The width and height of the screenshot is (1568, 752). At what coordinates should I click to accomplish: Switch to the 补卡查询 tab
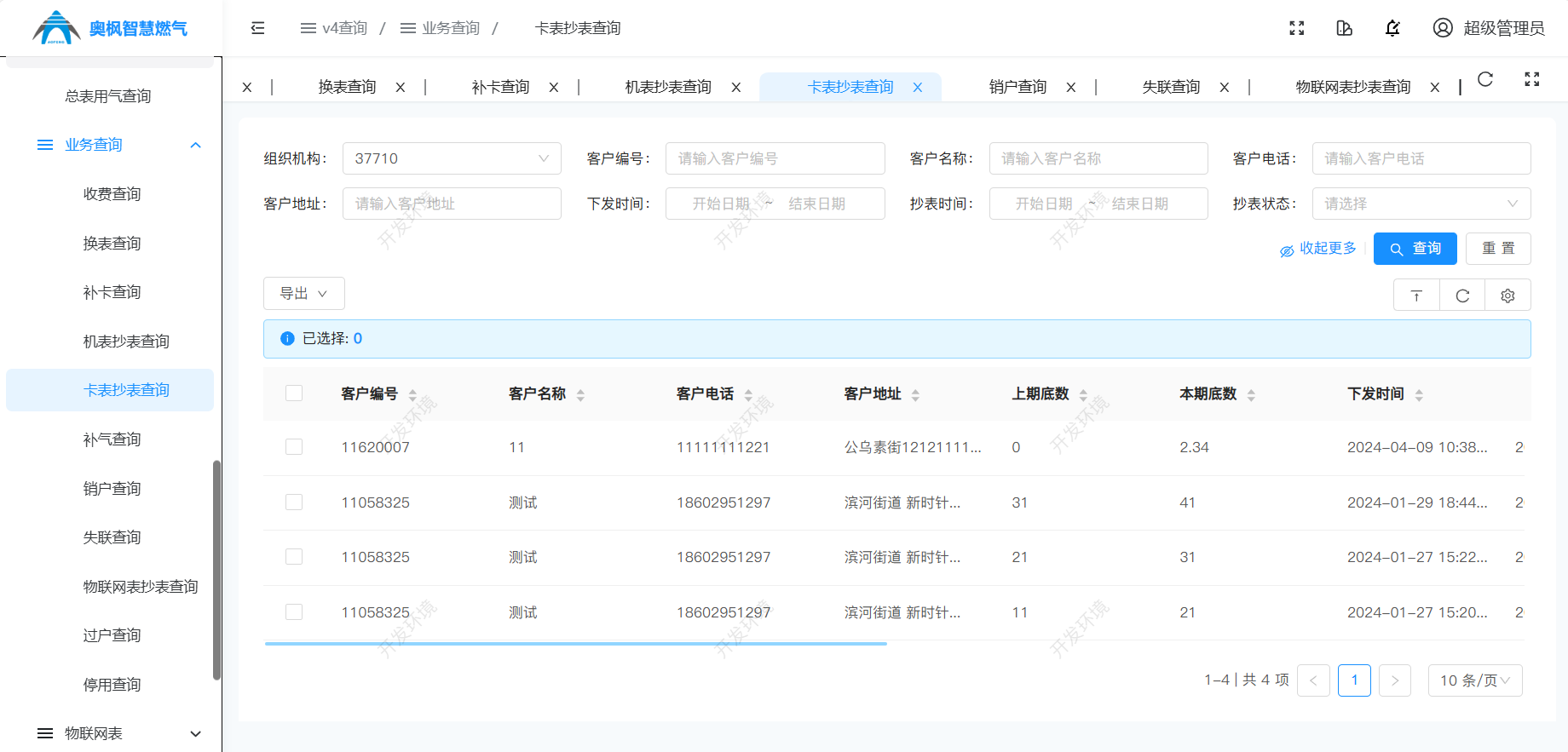pos(501,87)
